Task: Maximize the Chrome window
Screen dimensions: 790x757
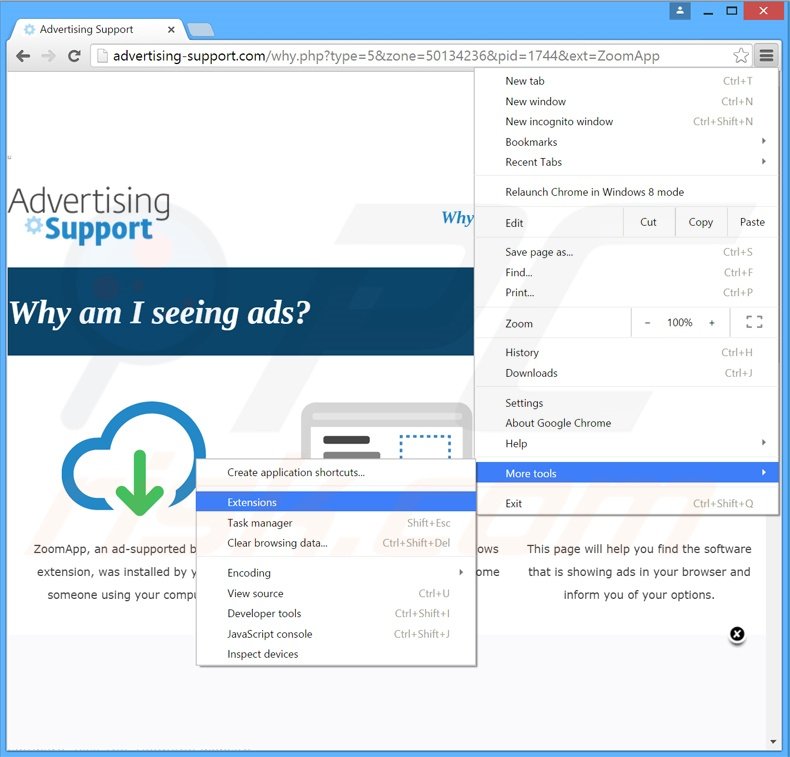Action: coord(732,11)
